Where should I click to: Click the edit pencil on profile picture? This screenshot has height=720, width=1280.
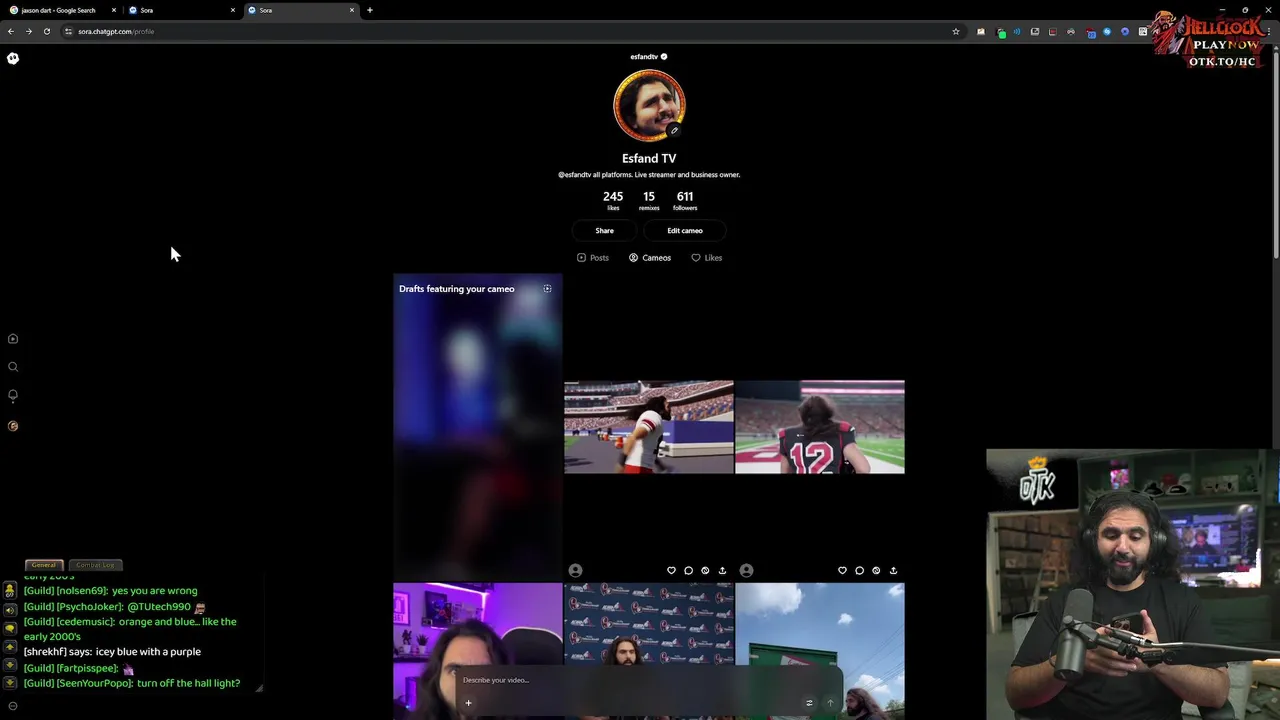[x=674, y=130]
